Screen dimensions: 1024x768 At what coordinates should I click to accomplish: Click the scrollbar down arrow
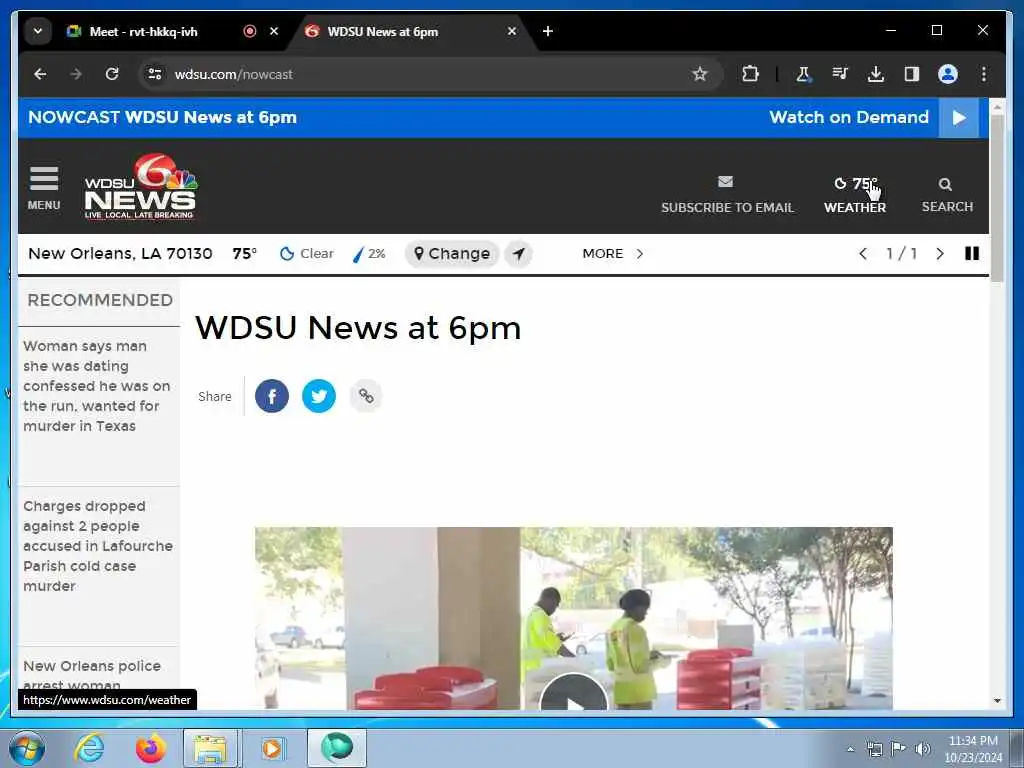pos(997,701)
